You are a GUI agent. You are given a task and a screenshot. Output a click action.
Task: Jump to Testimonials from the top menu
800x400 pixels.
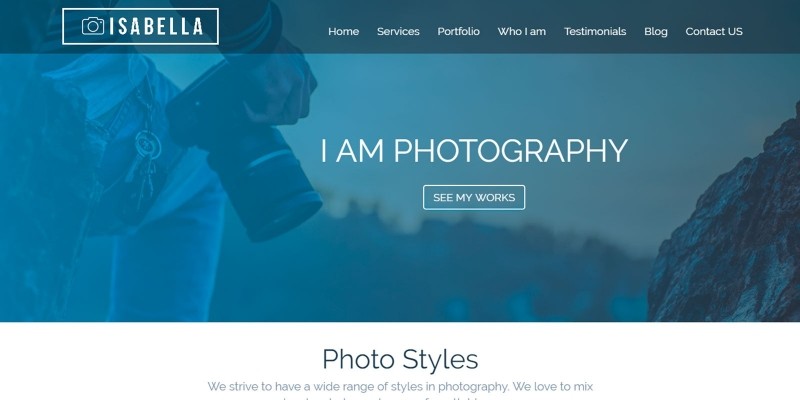595,31
